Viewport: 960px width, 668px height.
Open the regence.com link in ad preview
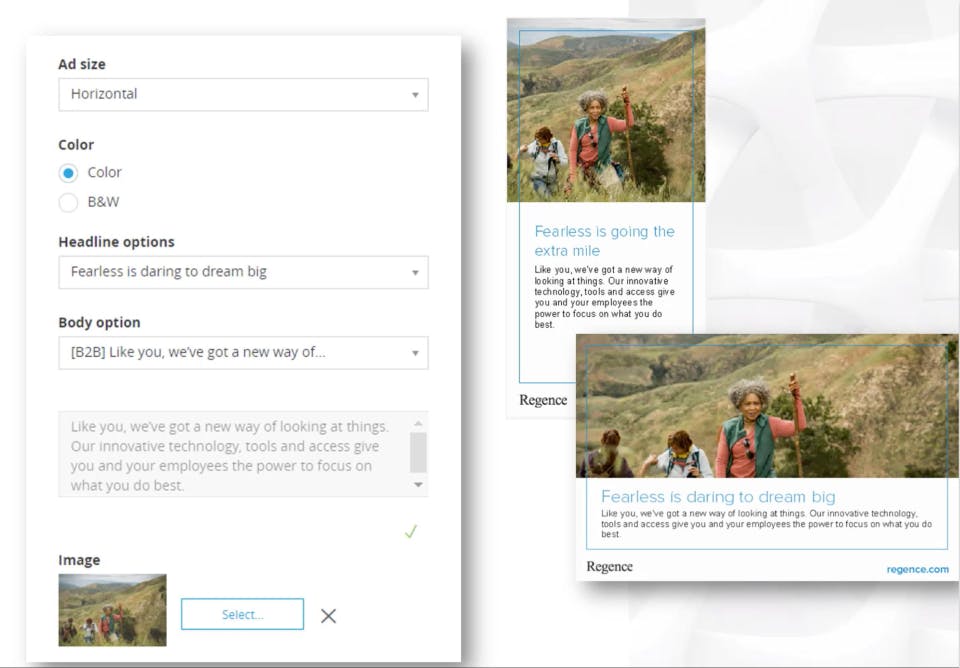coord(917,569)
